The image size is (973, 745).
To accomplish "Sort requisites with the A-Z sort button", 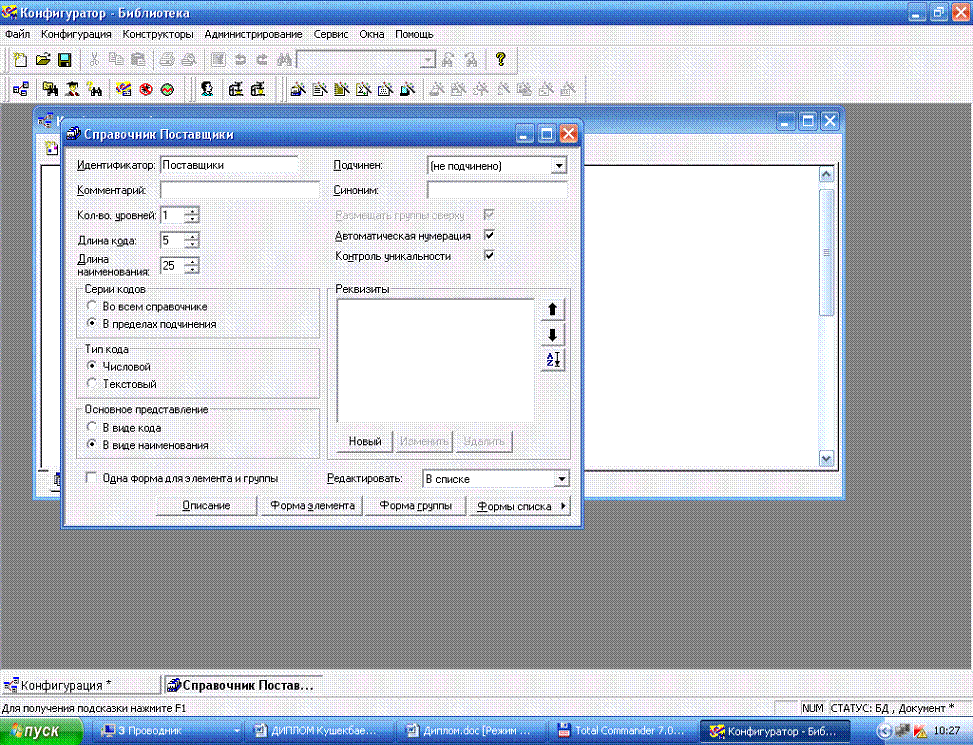I will point(553,360).
